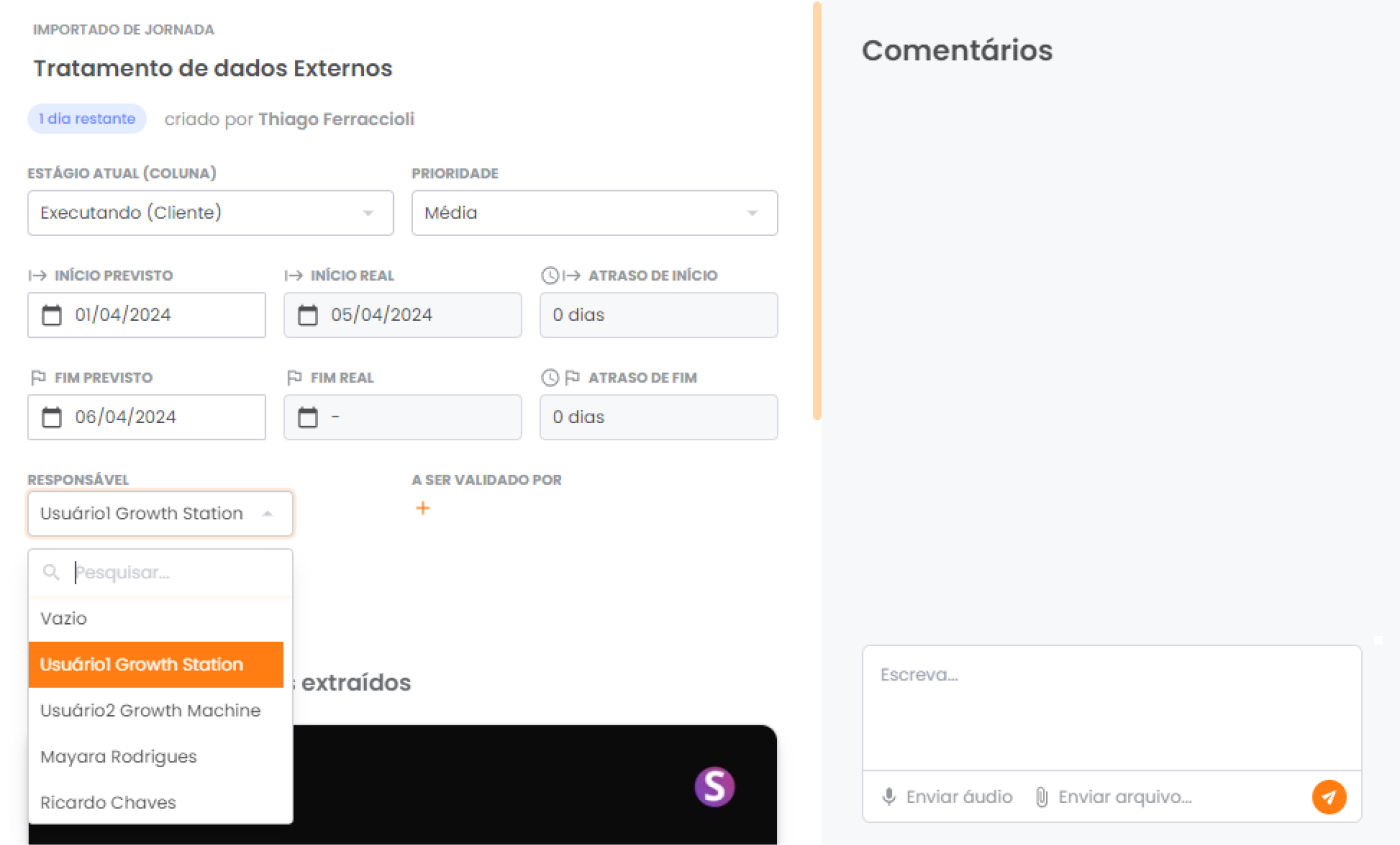
Task: Open the Prioridade dropdown showing Média
Action: pyautogui.click(x=595, y=213)
